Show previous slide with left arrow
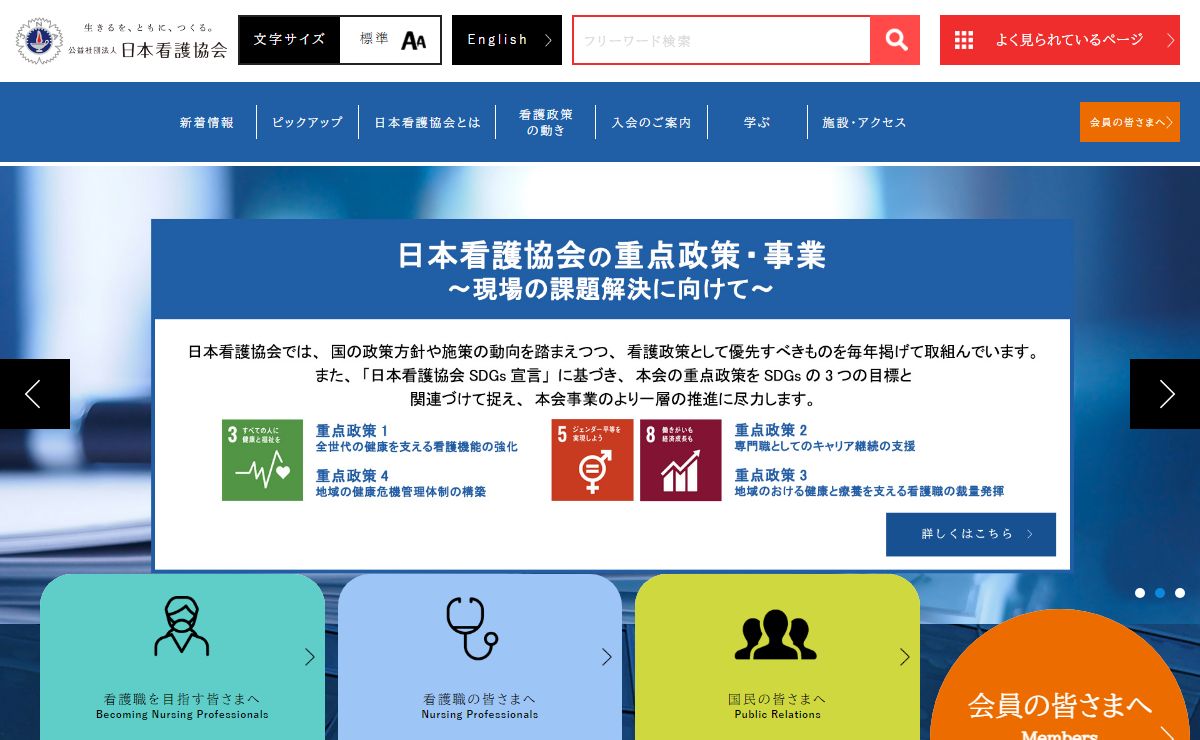The image size is (1200, 740). [34, 394]
